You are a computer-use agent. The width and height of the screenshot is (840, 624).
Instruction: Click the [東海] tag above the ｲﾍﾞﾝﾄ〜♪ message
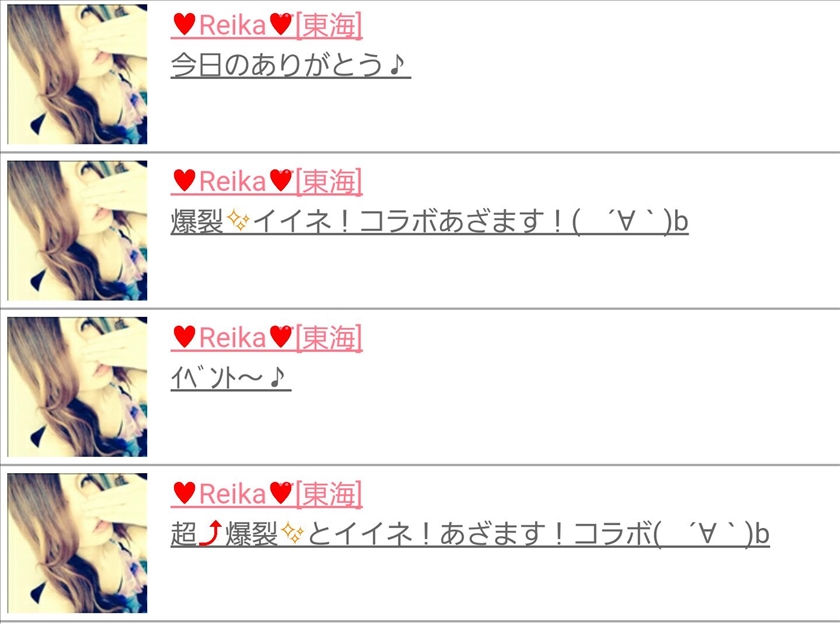pos(329,337)
